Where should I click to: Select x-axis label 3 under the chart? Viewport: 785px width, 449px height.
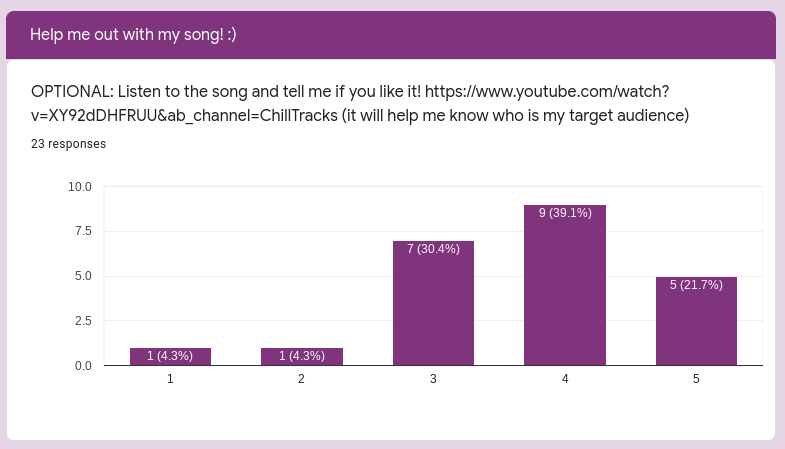coord(433,379)
